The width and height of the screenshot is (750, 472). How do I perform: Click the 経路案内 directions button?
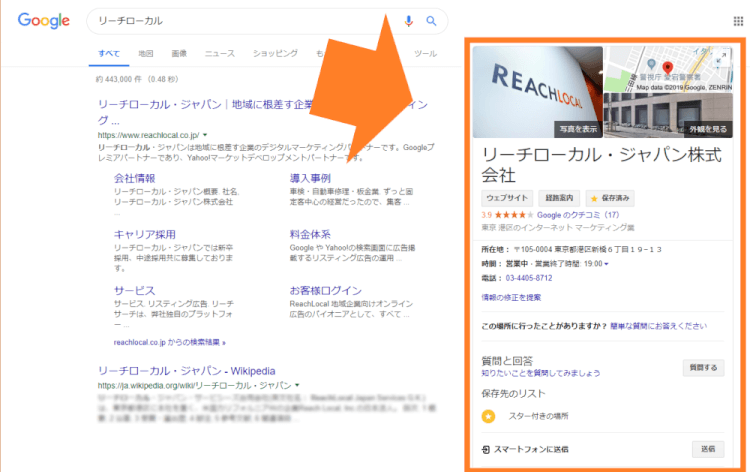pyautogui.click(x=559, y=198)
